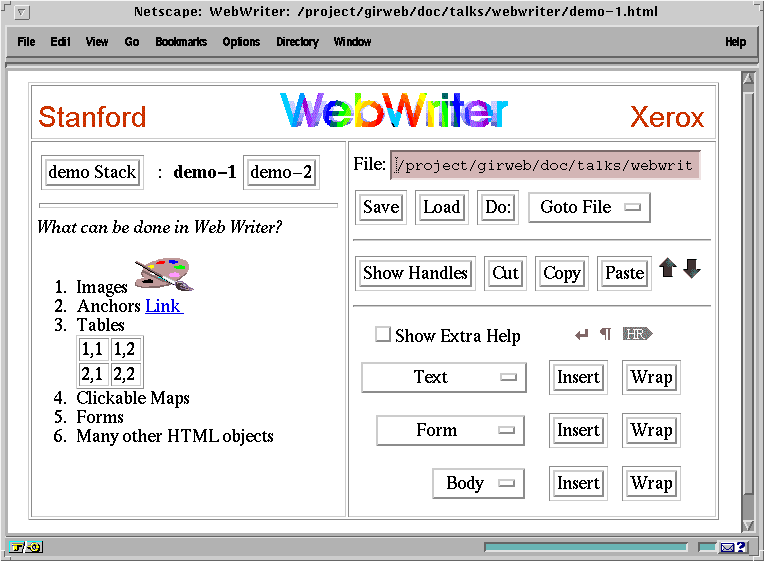This screenshot has width=764, height=561.
Task: Click table cell 2,1
Action: click(93, 374)
